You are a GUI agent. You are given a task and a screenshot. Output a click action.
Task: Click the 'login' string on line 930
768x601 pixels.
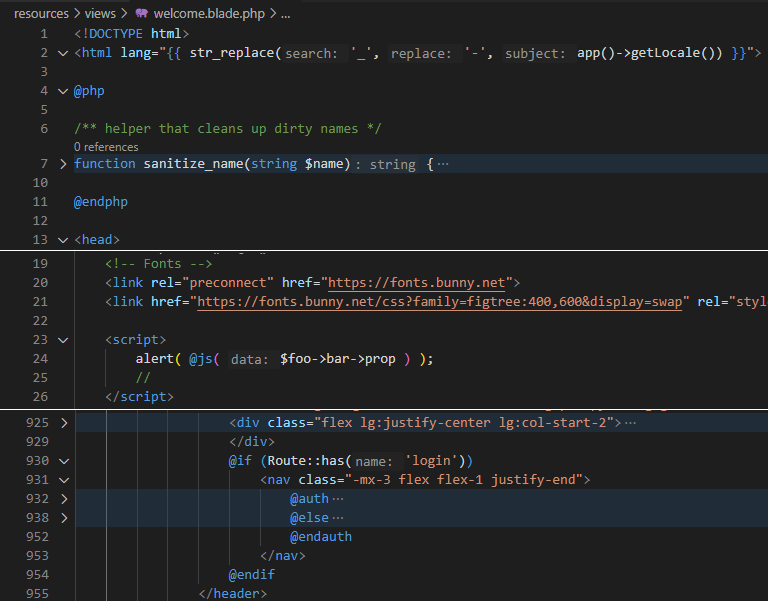click(x=431, y=461)
